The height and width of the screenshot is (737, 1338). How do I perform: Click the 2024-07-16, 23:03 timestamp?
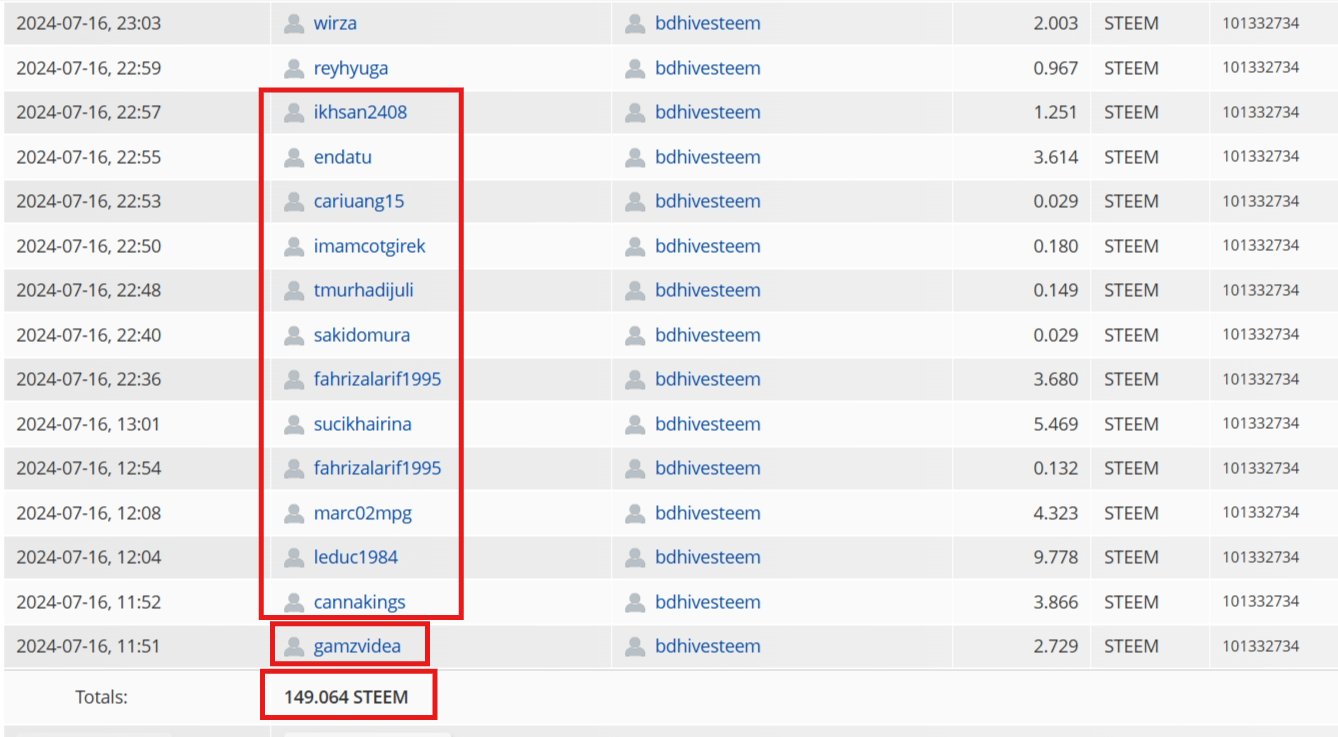coord(89,23)
